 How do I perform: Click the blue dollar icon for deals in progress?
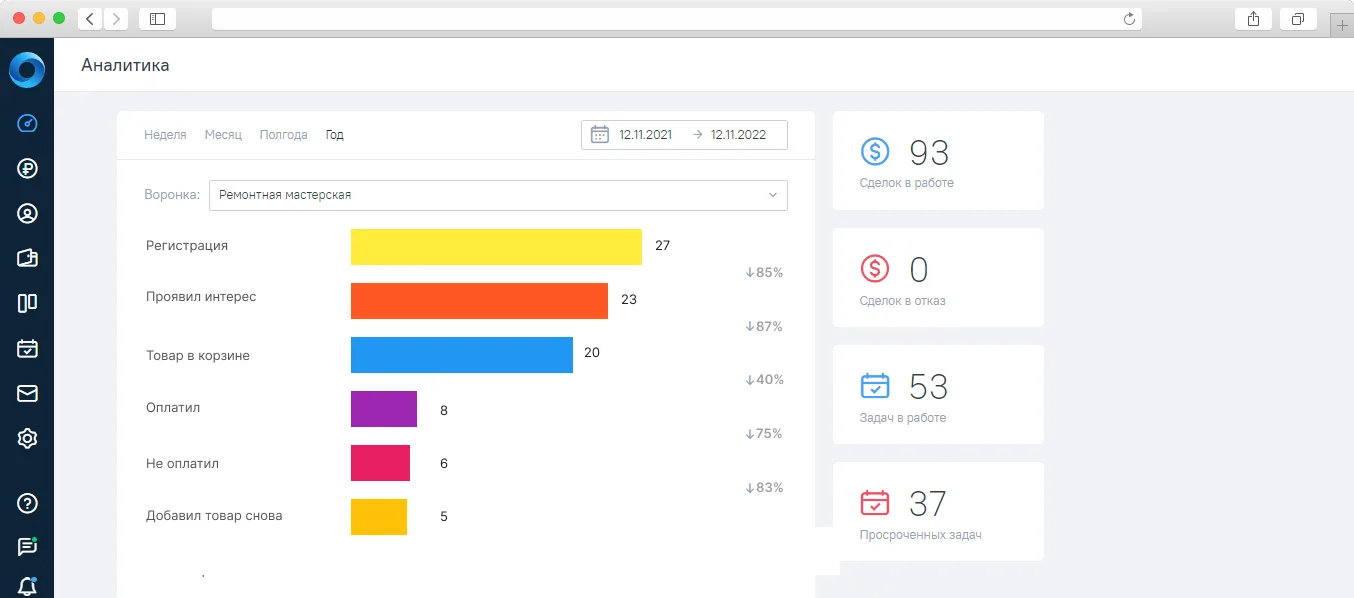tap(875, 152)
